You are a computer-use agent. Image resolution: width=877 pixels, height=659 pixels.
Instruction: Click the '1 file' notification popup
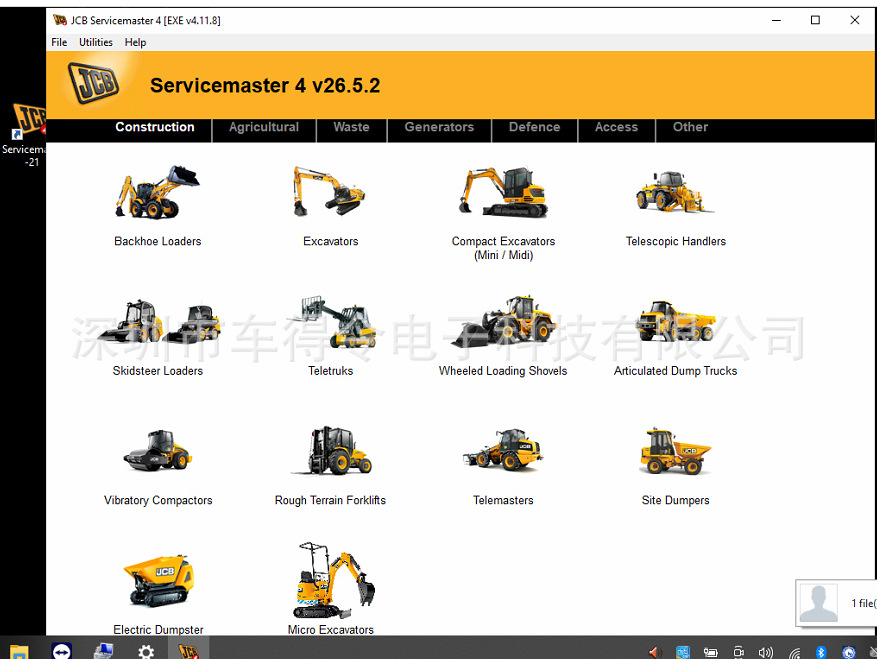[836, 602]
